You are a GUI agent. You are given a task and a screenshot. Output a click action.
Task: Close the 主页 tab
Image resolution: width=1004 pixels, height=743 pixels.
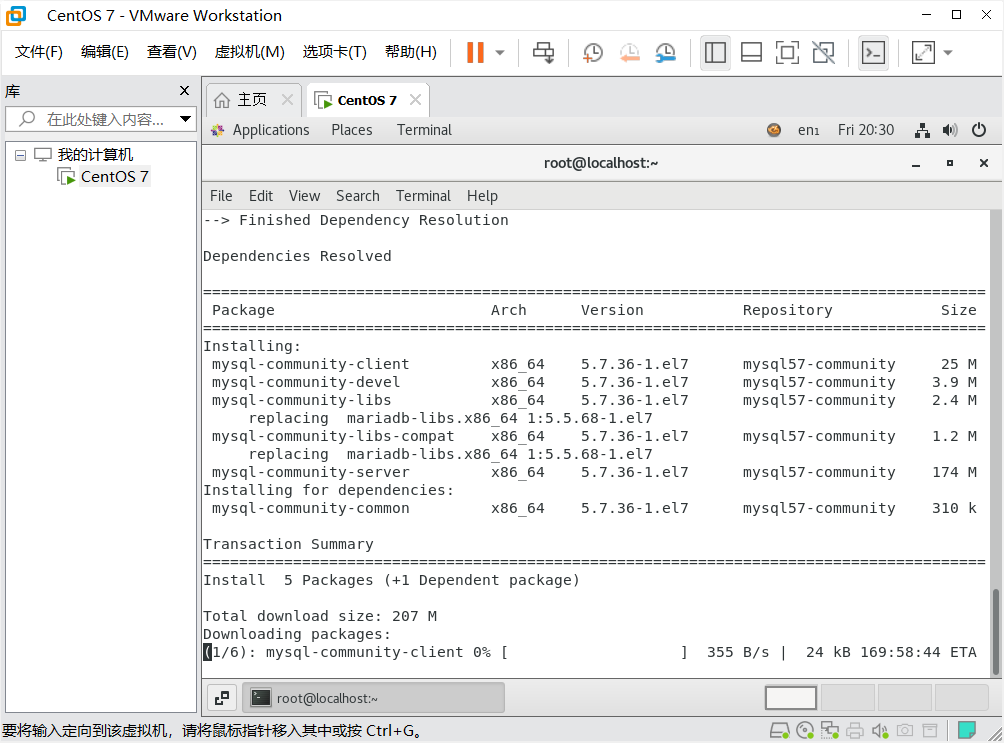pos(287,100)
